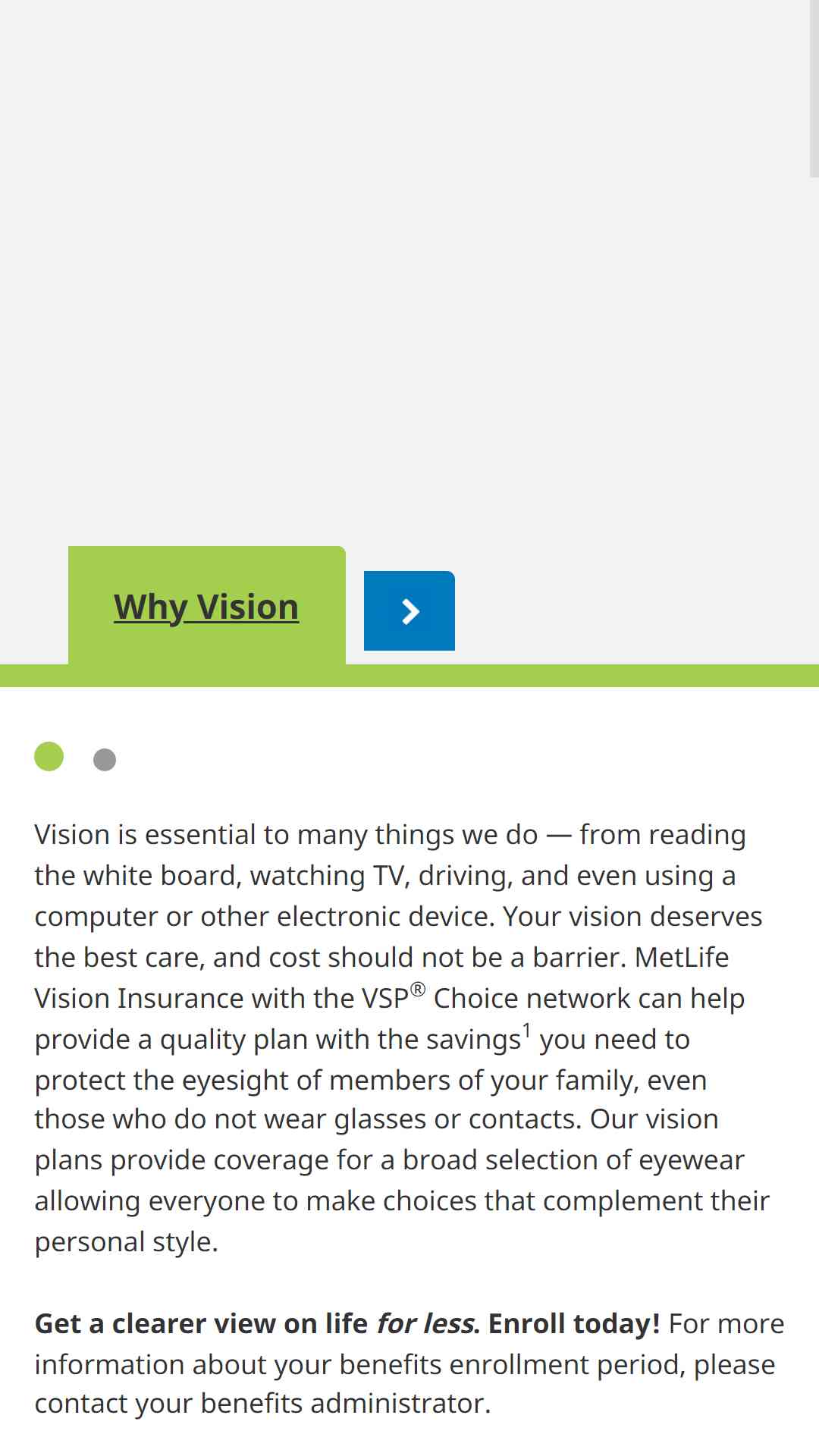
Task: Click the bold 'Get a clearer view' text
Action: coord(201,1324)
